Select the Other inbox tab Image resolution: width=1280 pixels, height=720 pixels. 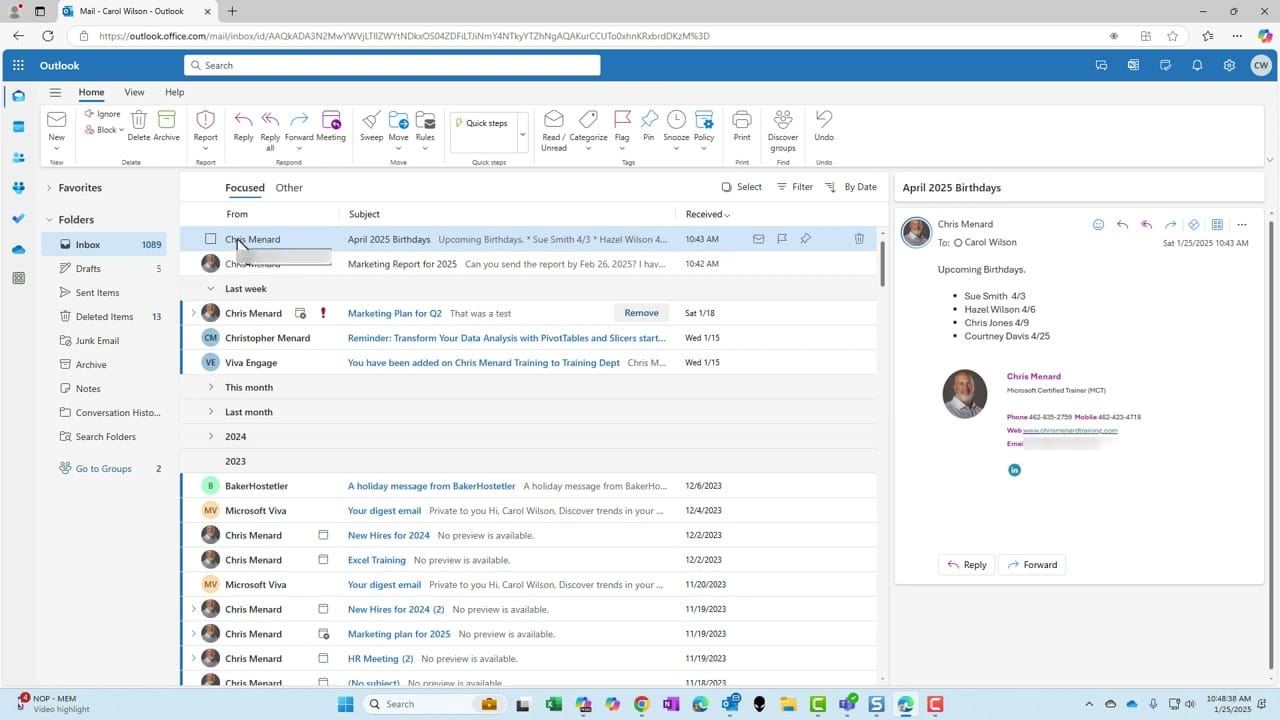coord(288,187)
